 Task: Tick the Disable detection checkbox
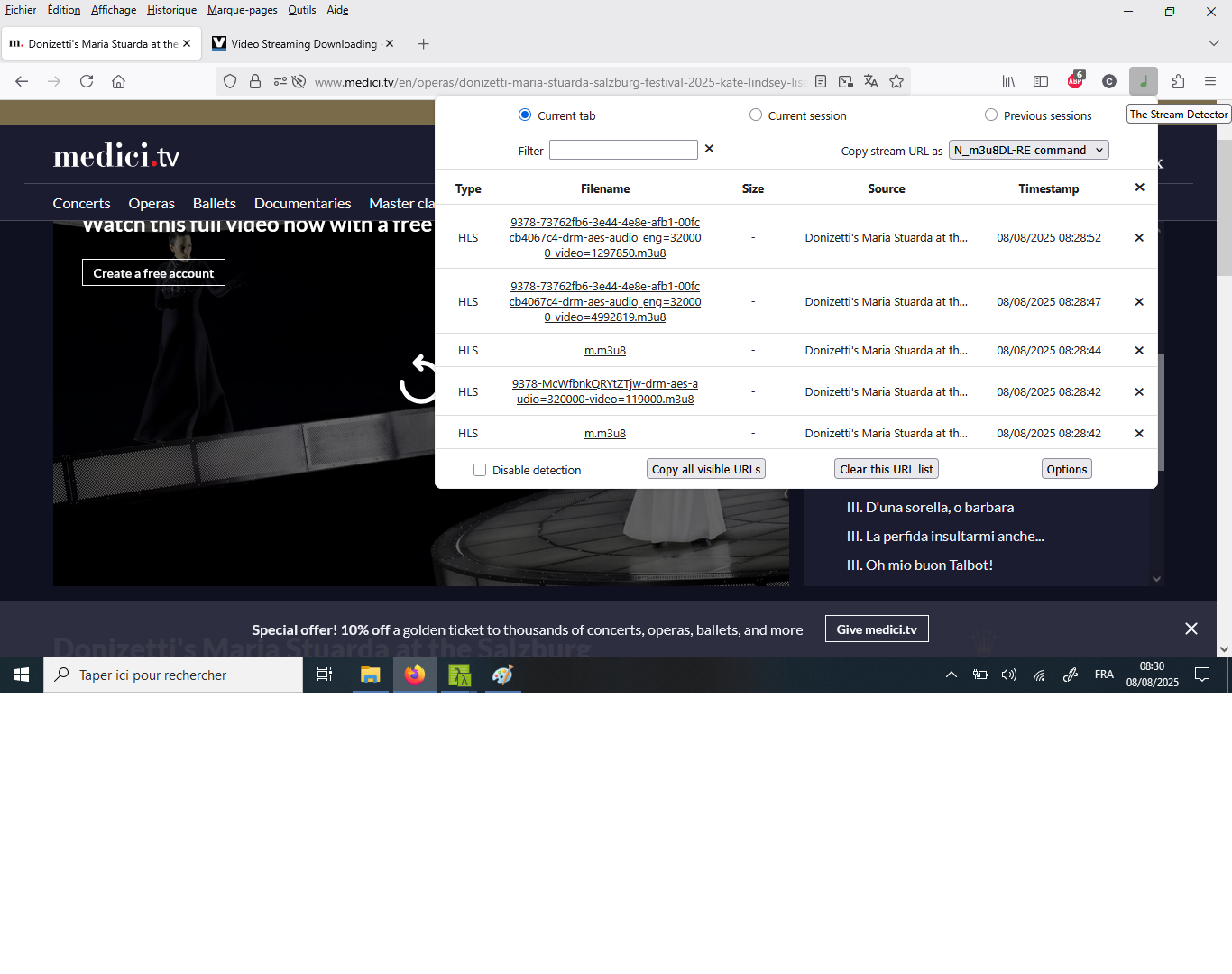pos(480,470)
